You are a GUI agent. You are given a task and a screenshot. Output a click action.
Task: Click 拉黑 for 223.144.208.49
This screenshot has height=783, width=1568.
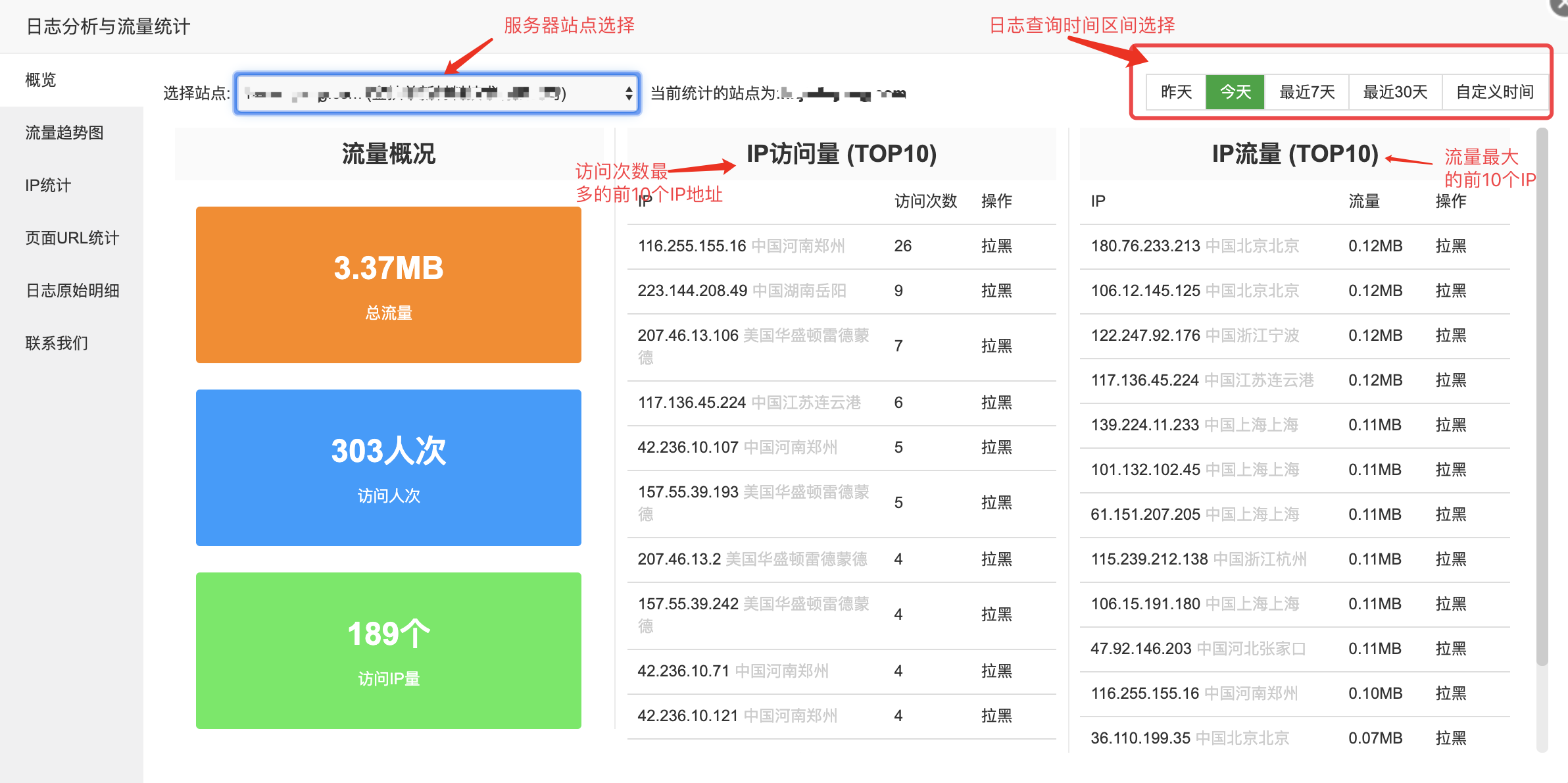point(996,291)
